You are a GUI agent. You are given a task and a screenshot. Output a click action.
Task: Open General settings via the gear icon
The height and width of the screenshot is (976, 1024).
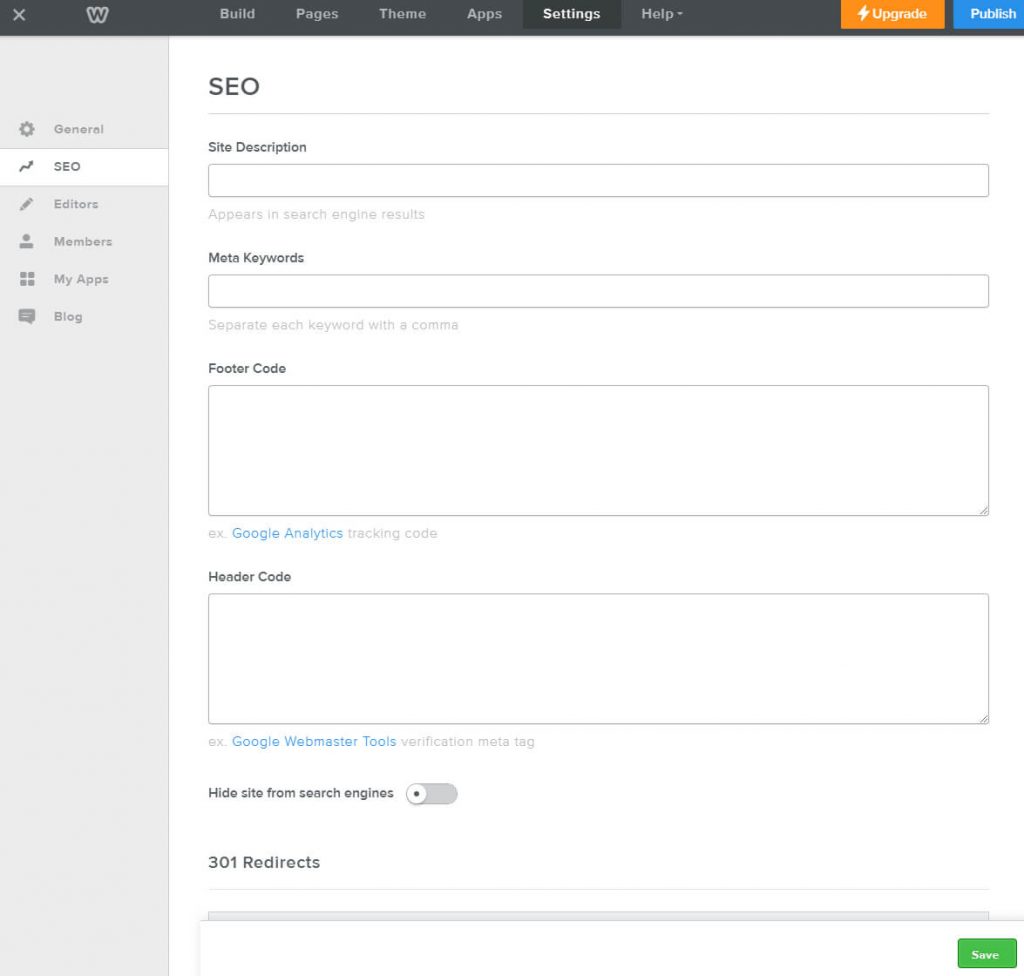tap(29, 129)
